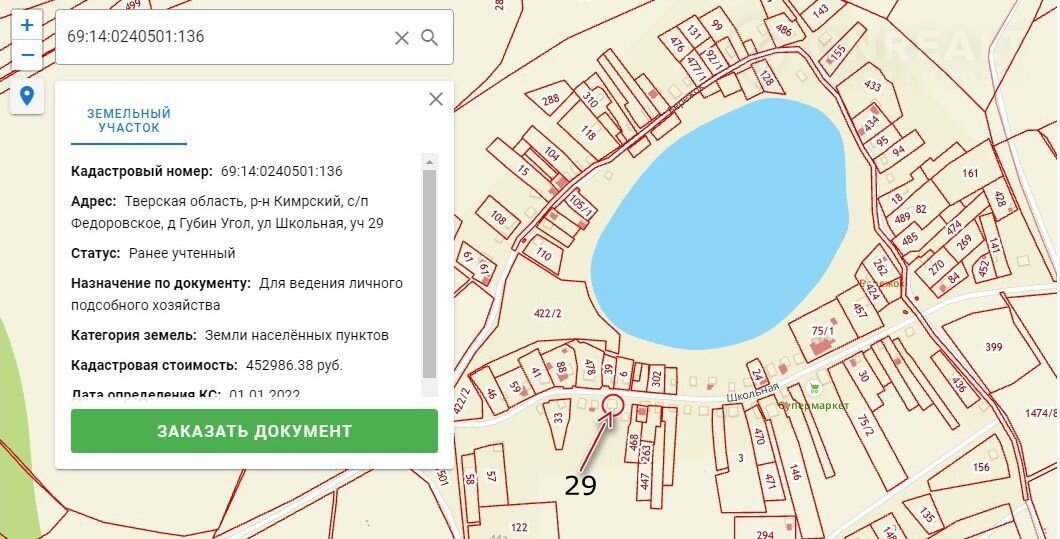Select parcel 156 on the map
The image size is (1060, 539).
981,467
